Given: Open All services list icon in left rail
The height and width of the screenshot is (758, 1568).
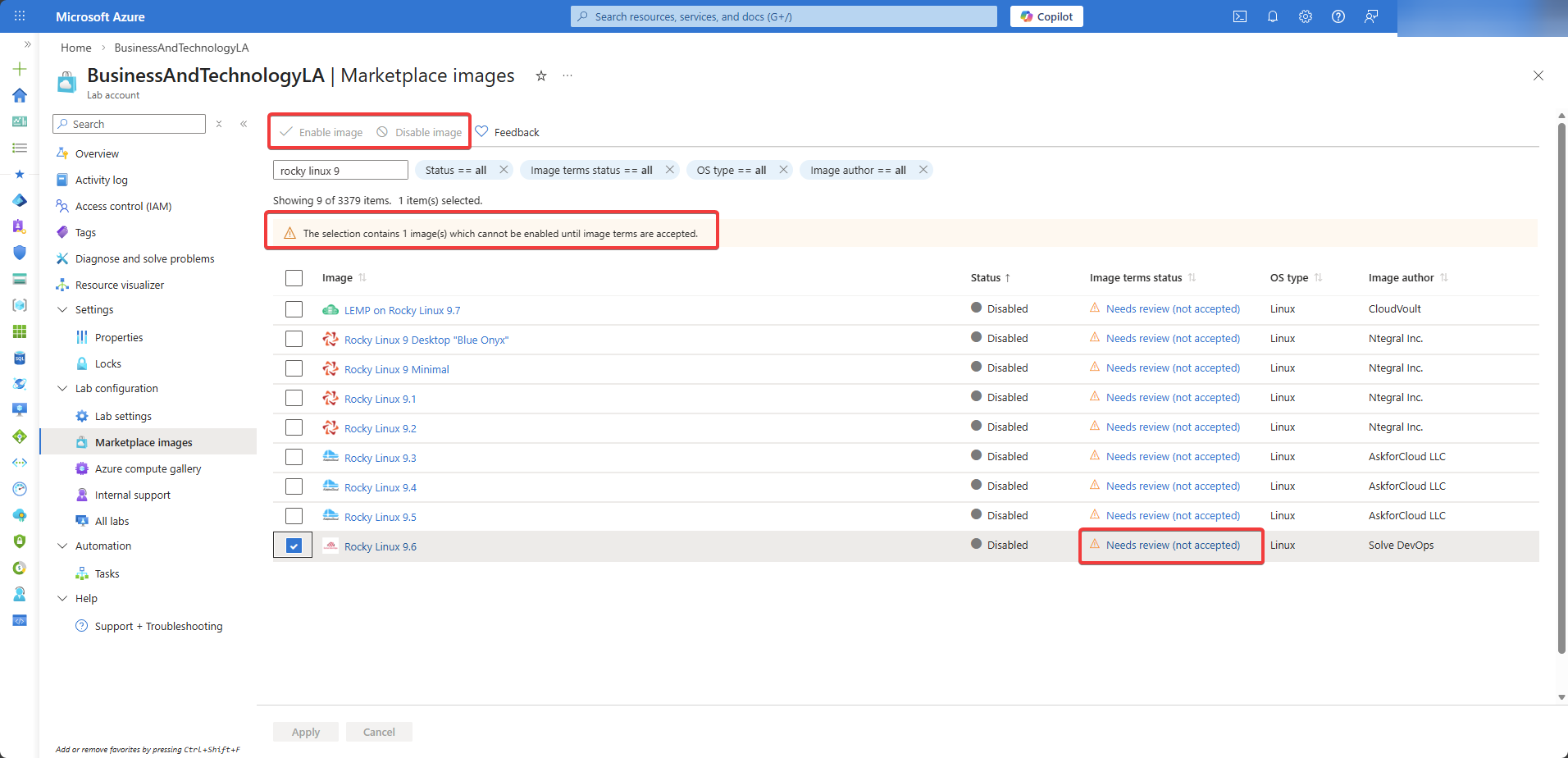Looking at the screenshot, I should point(20,148).
